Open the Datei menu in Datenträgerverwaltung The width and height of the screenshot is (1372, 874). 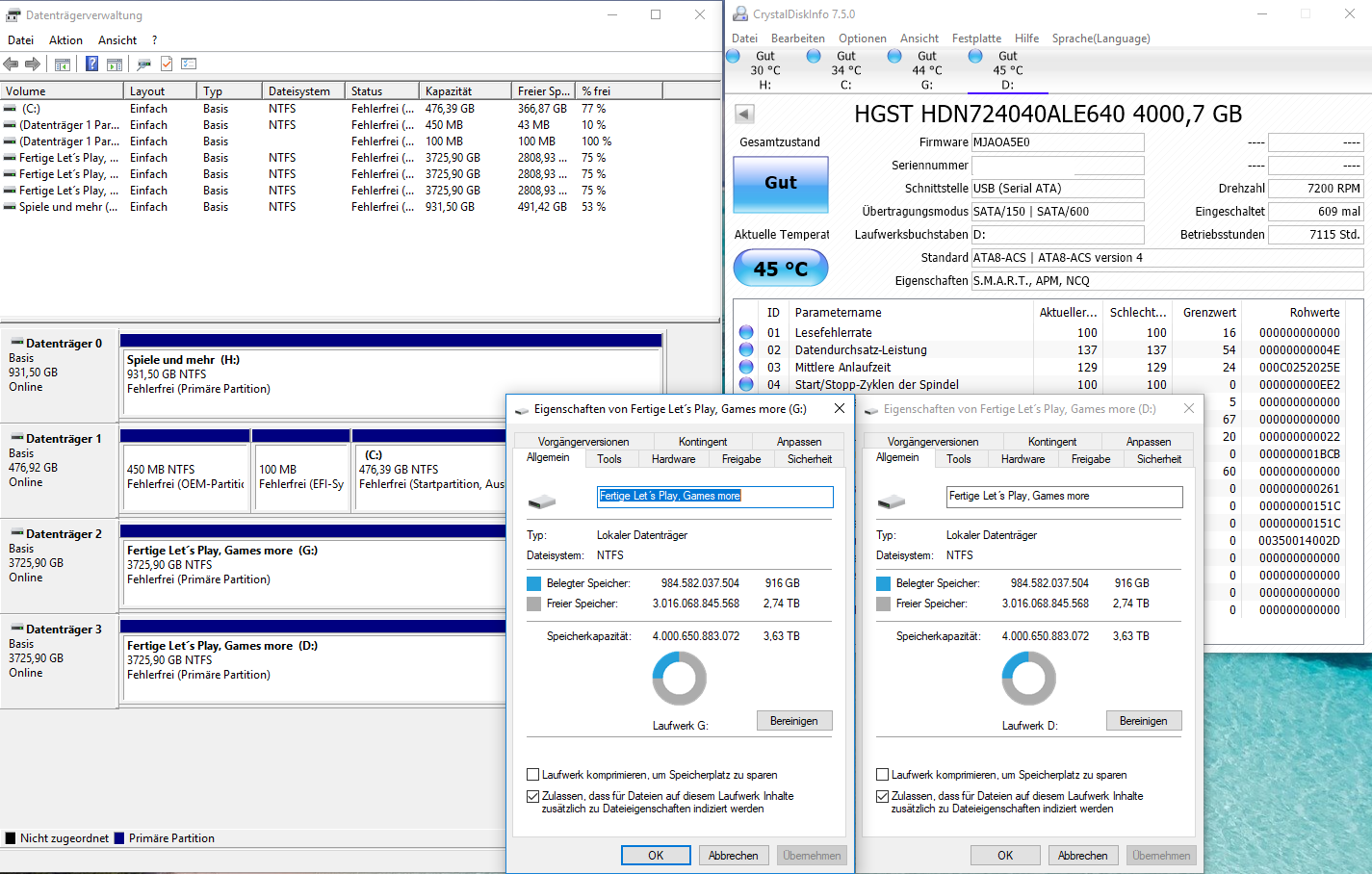[20, 40]
